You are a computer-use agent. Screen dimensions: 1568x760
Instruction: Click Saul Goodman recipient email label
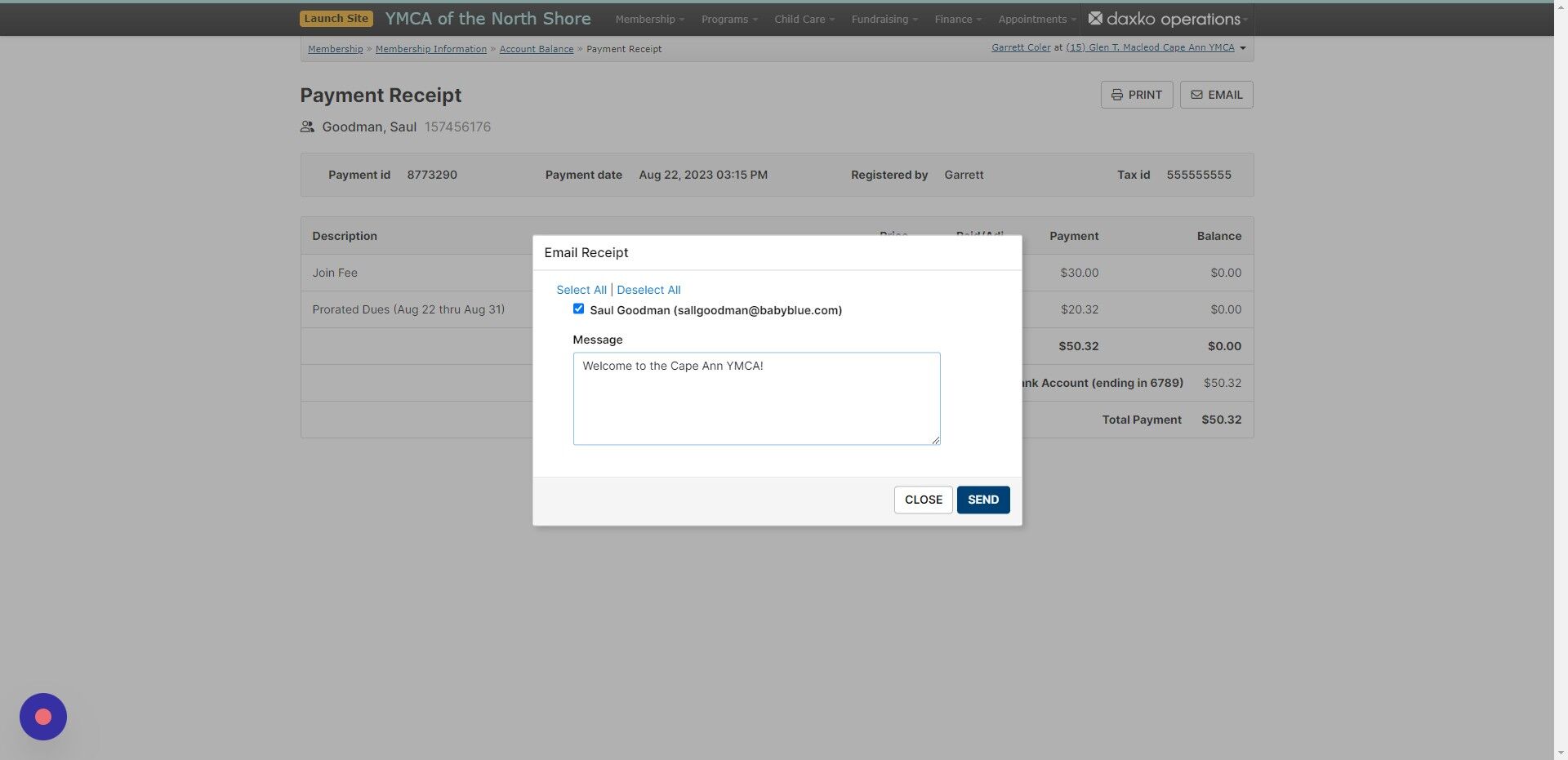715,310
